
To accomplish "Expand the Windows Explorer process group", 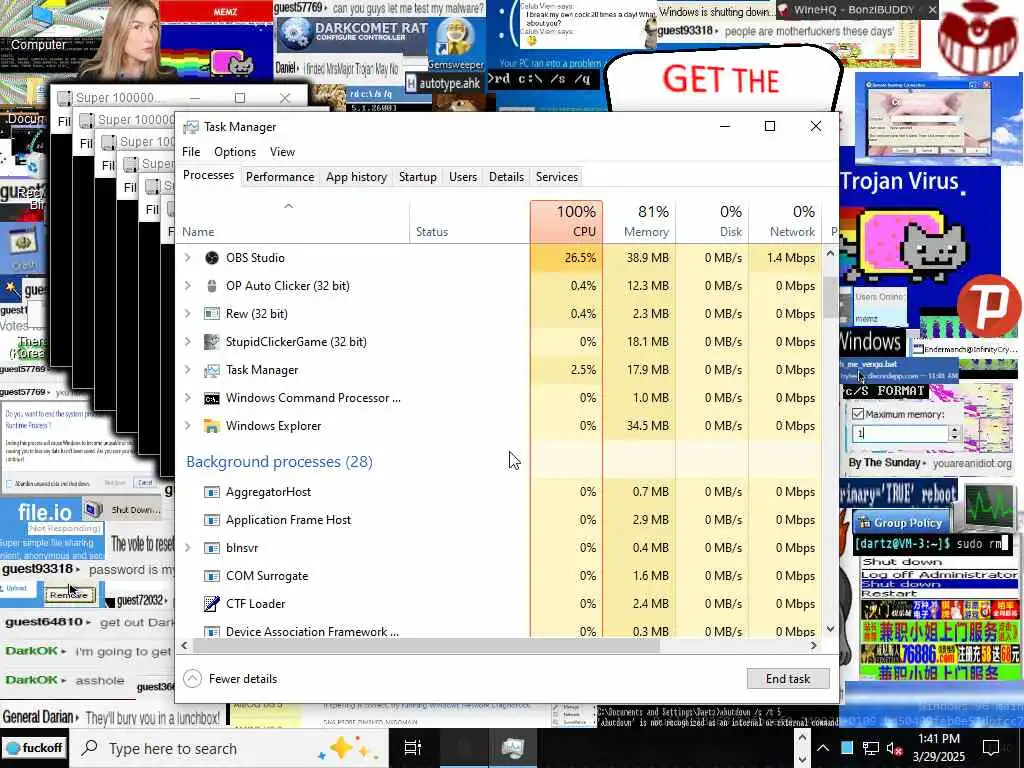I will [188, 426].
